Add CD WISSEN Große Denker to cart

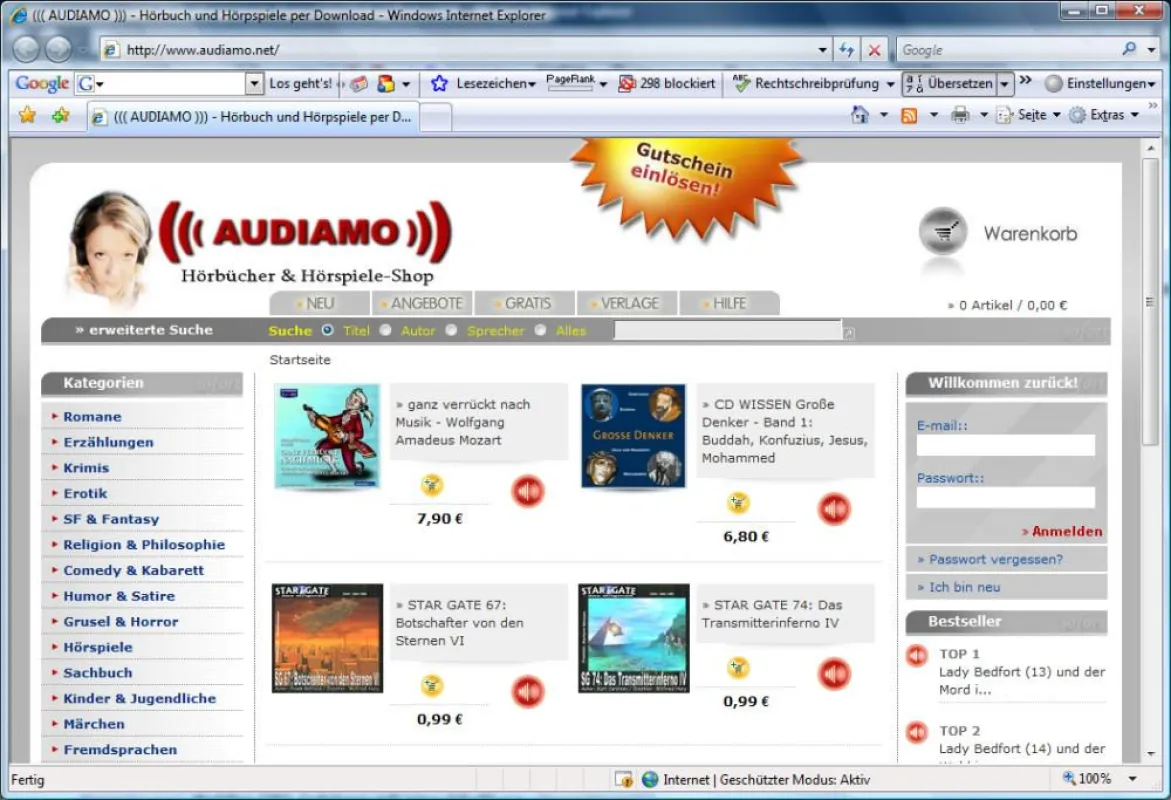pos(738,503)
